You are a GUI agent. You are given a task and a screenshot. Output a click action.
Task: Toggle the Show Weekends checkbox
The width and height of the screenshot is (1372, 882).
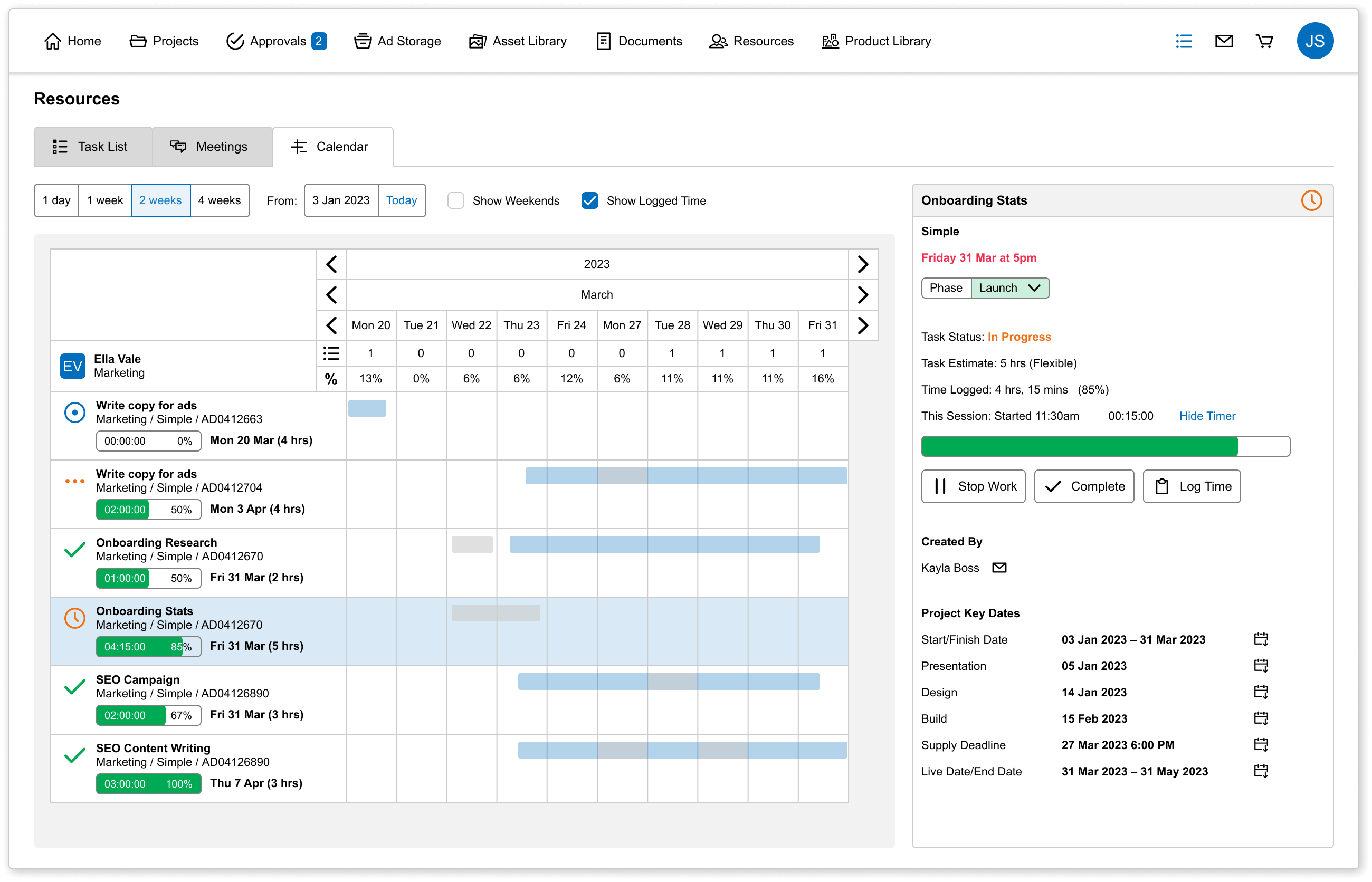pyautogui.click(x=456, y=200)
